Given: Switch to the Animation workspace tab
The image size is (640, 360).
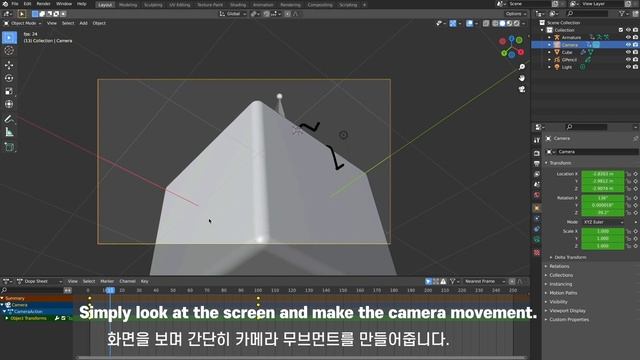Looking at the screenshot, I should tap(263, 5).
